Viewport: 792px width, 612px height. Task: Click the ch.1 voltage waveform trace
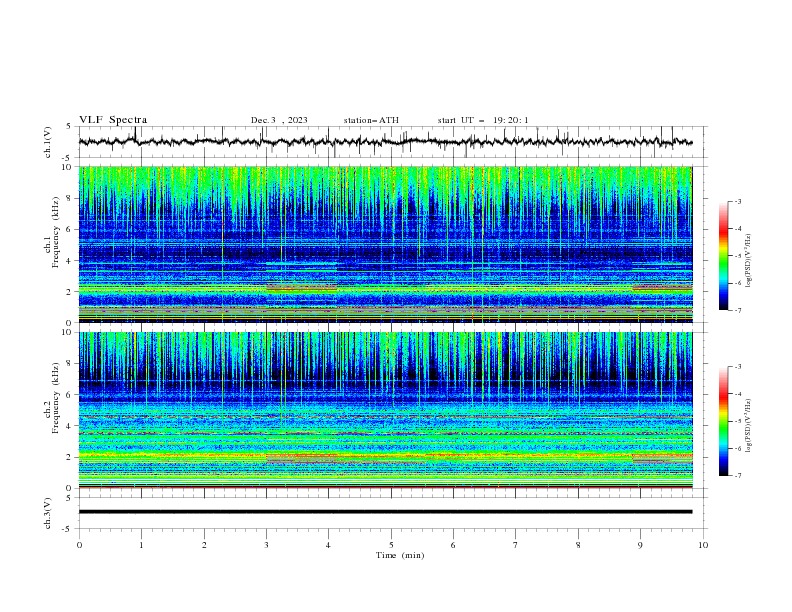click(385, 142)
